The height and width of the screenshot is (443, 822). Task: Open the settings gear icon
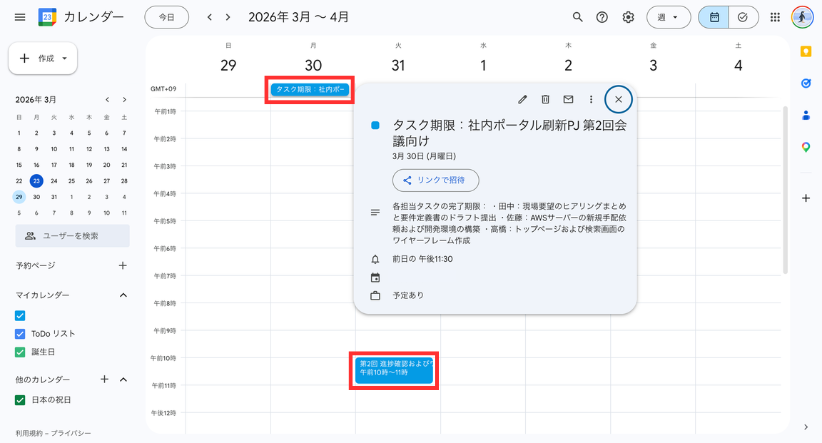click(628, 17)
